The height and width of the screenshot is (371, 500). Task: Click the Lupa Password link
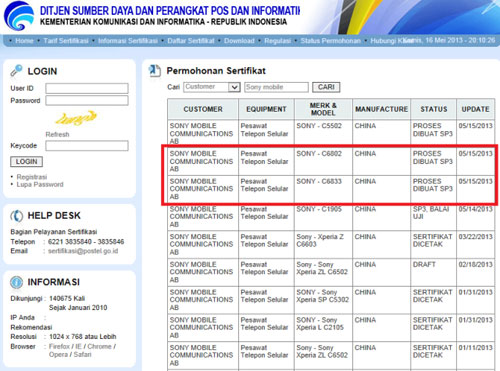click(x=40, y=184)
